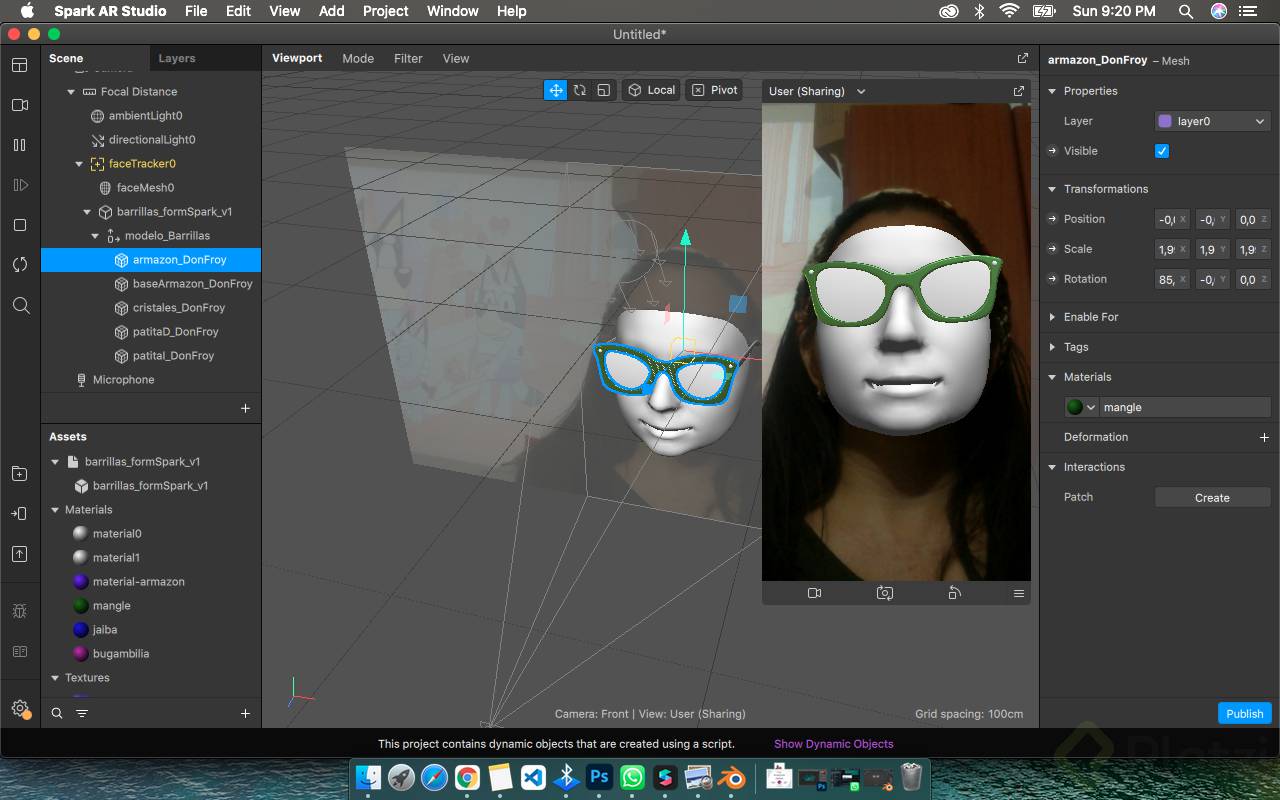Open the mangle material dropdown arrow
This screenshot has width=1280, height=800.
pos(1091,407)
